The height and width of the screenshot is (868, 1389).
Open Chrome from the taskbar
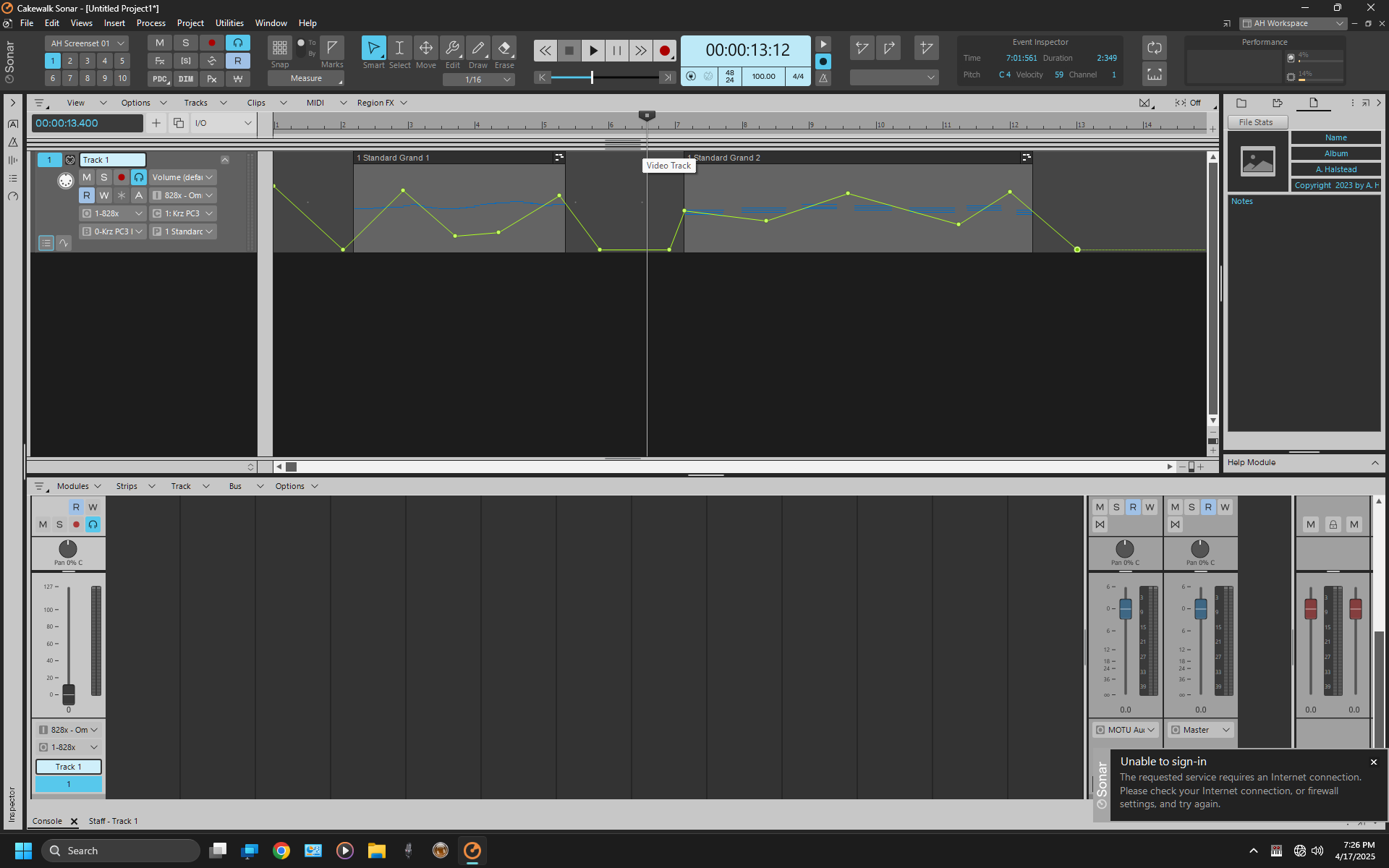coord(281,851)
